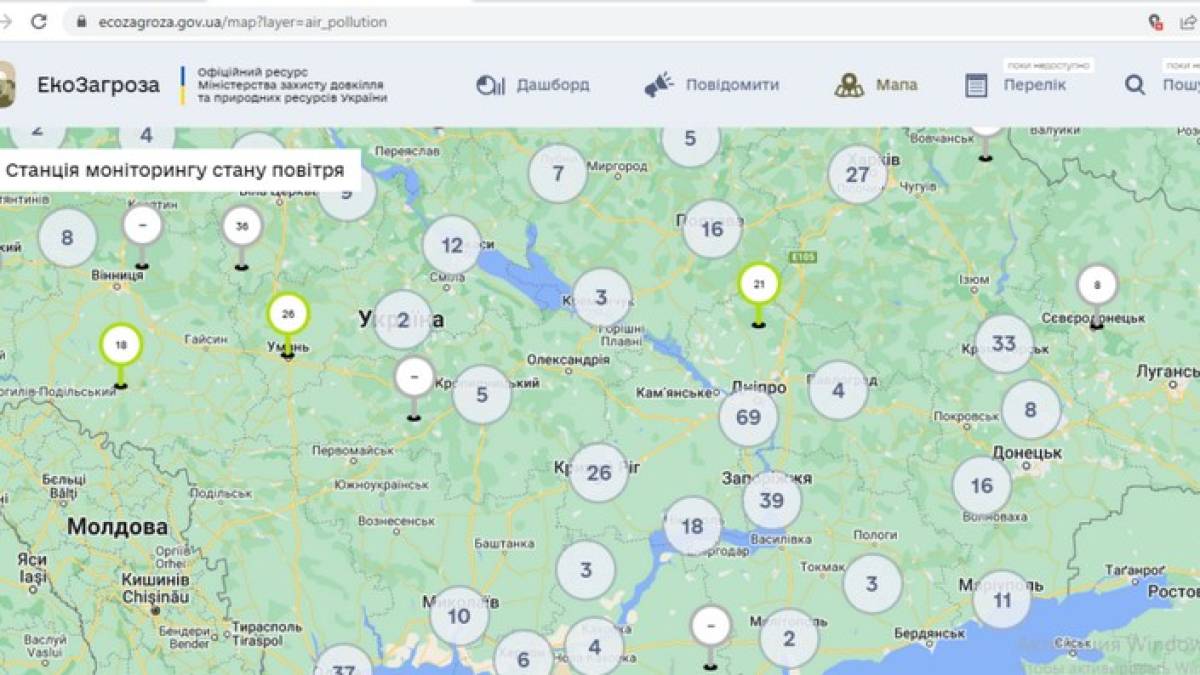Click the Мапа map-pin icon
The height and width of the screenshot is (675, 1200).
click(849, 86)
